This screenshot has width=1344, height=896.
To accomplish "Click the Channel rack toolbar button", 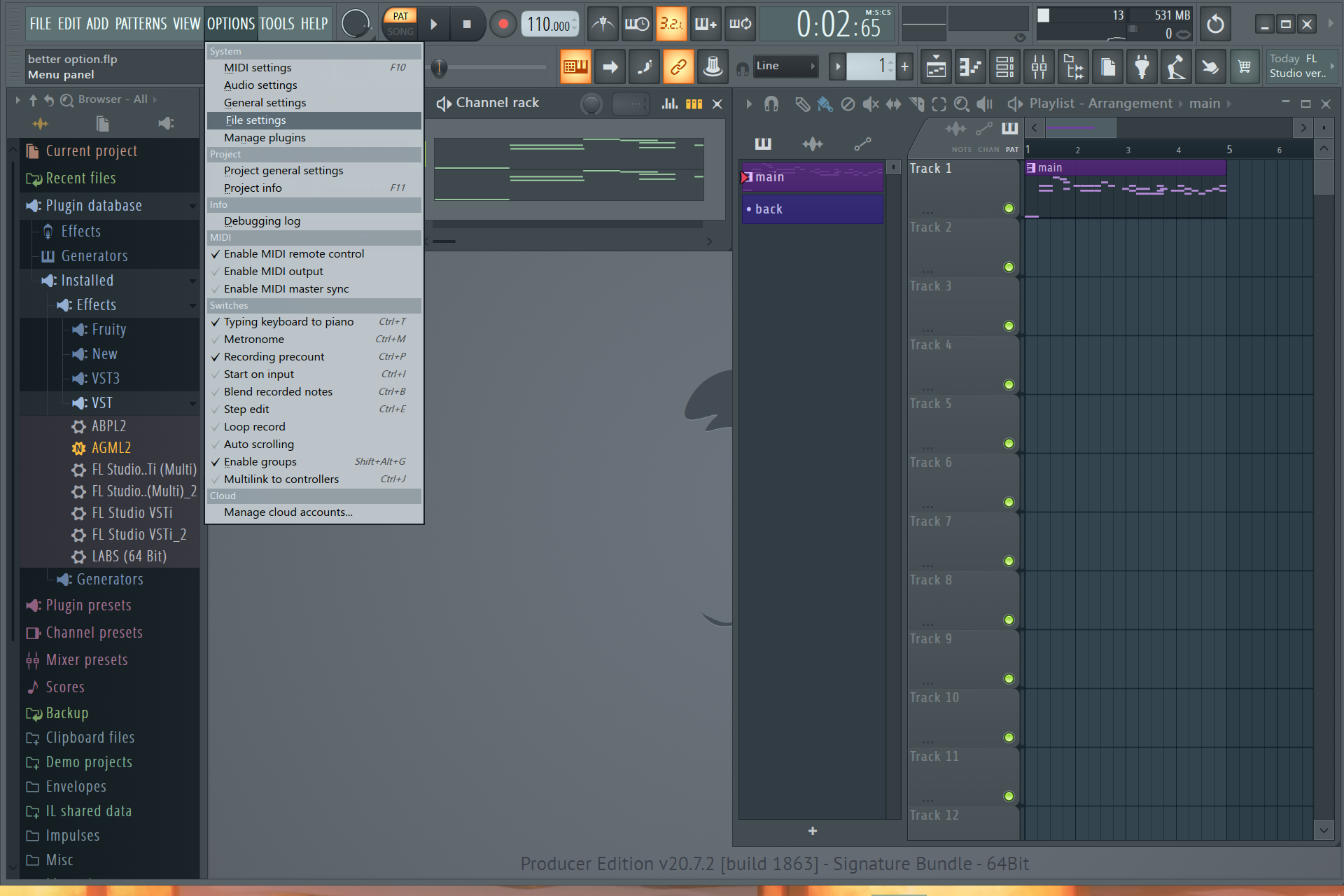I will [x=1004, y=67].
